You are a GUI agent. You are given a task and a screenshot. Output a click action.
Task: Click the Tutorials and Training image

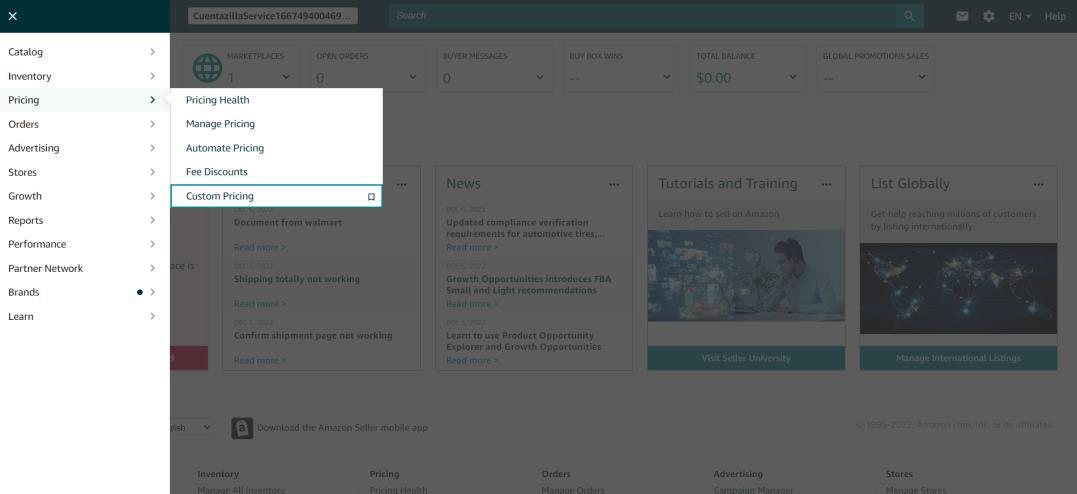coord(746,276)
